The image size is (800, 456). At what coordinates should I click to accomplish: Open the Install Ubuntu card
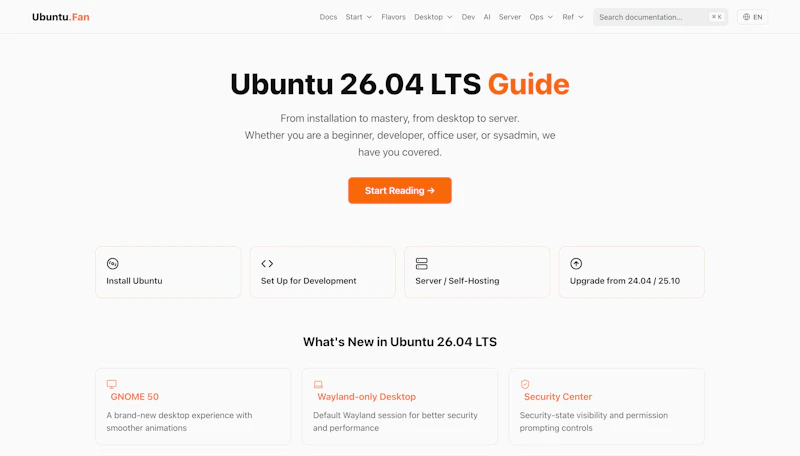coord(168,272)
